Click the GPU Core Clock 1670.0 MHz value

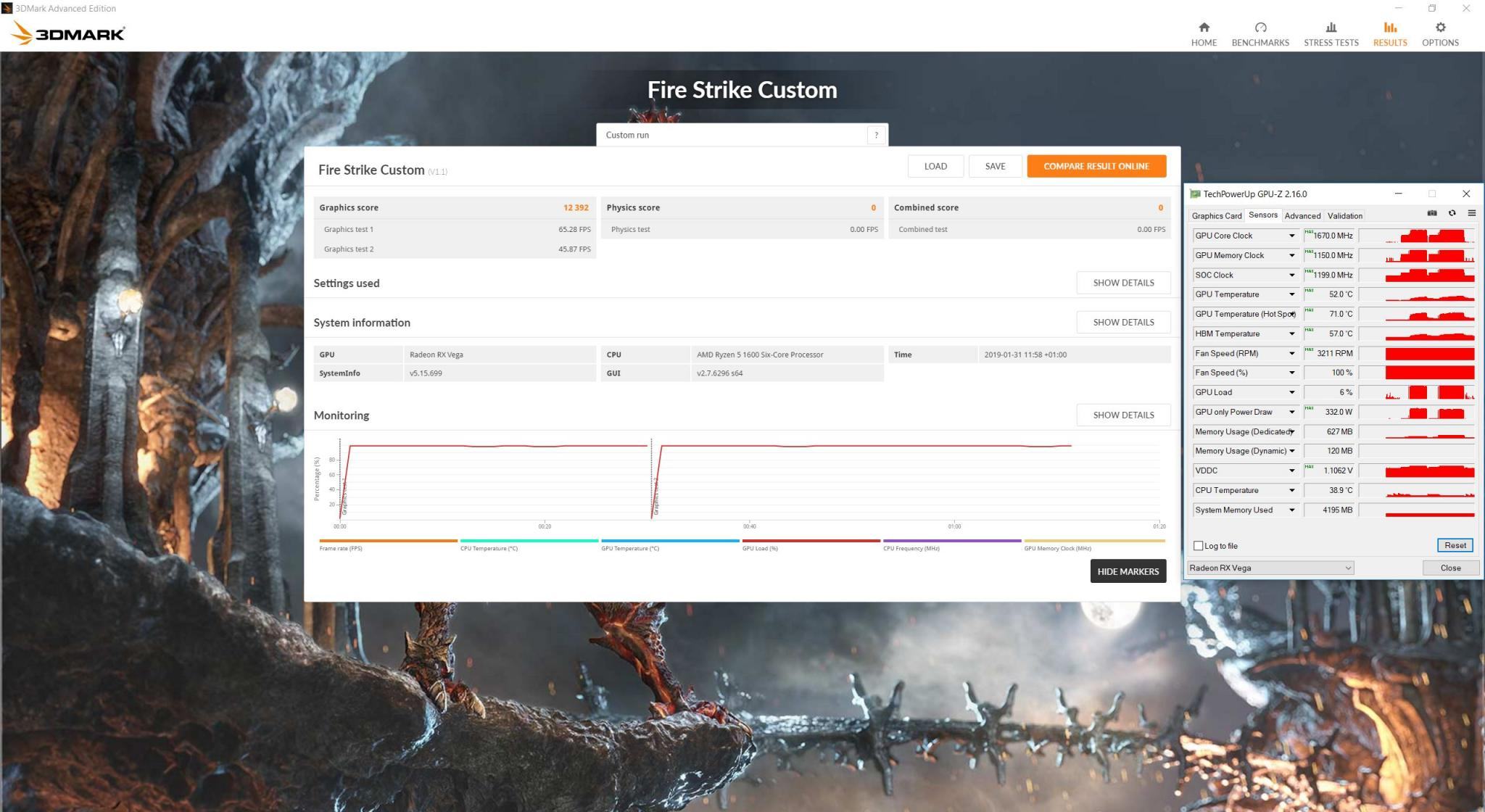tap(1329, 236)
